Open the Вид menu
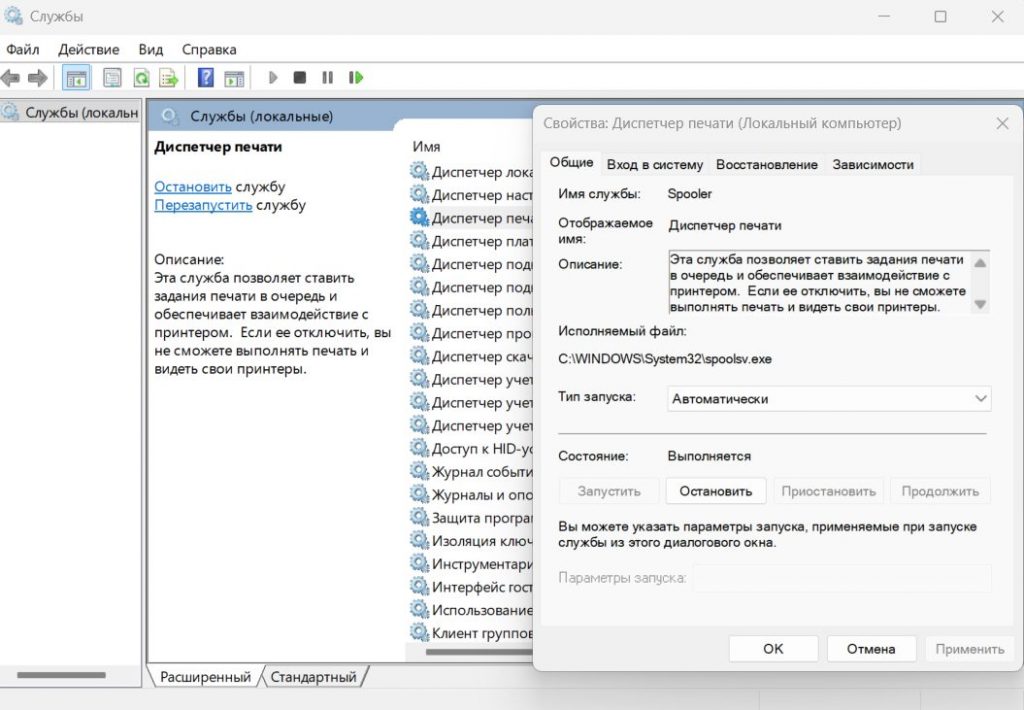This screenshot has height=710, width=1024. 150,49
